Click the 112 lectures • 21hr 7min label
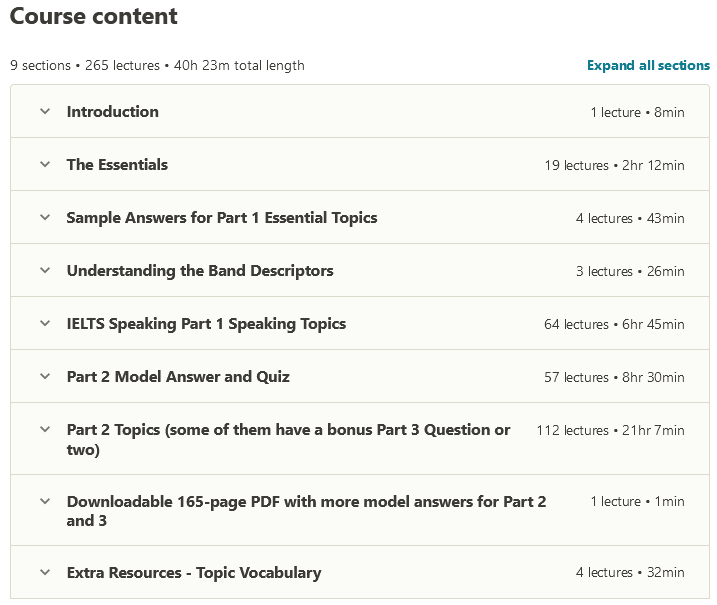This screenshot has width=717, height=605. (x=610, y=431)
